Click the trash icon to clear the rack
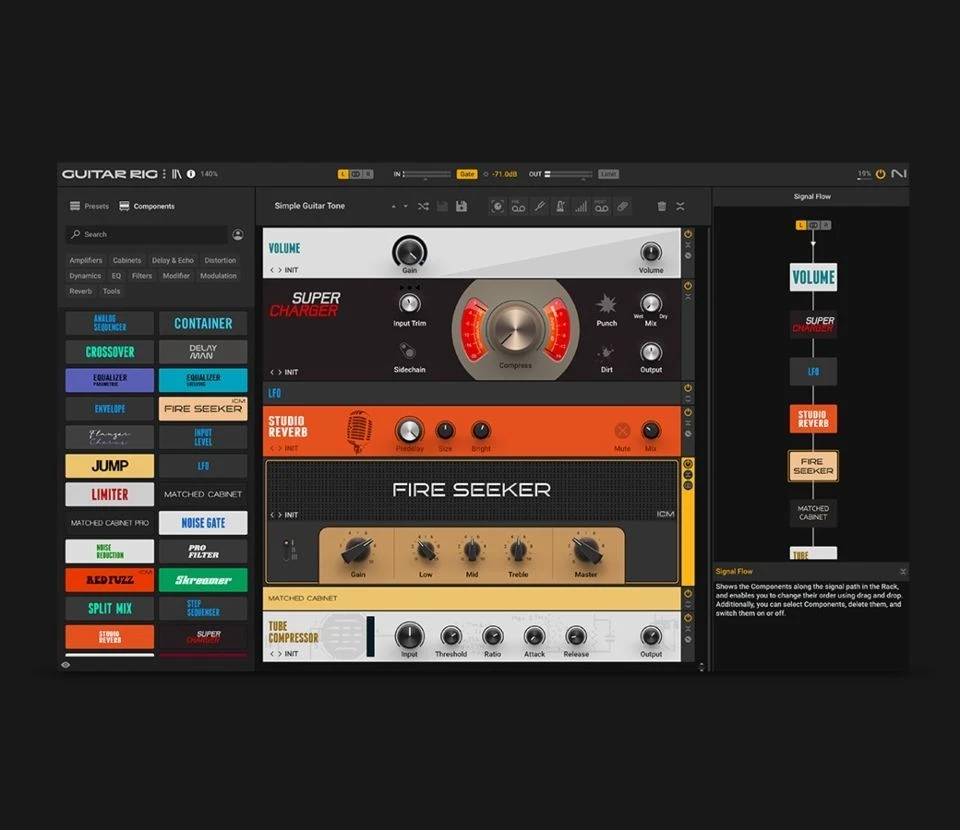 pyautogui.click(x=662, y=206)
